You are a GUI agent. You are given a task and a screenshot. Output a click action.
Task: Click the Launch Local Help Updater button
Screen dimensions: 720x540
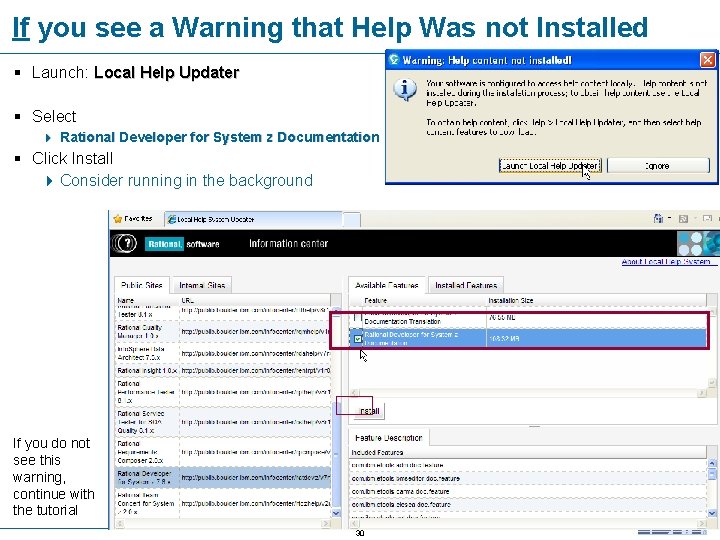(550, 166)
